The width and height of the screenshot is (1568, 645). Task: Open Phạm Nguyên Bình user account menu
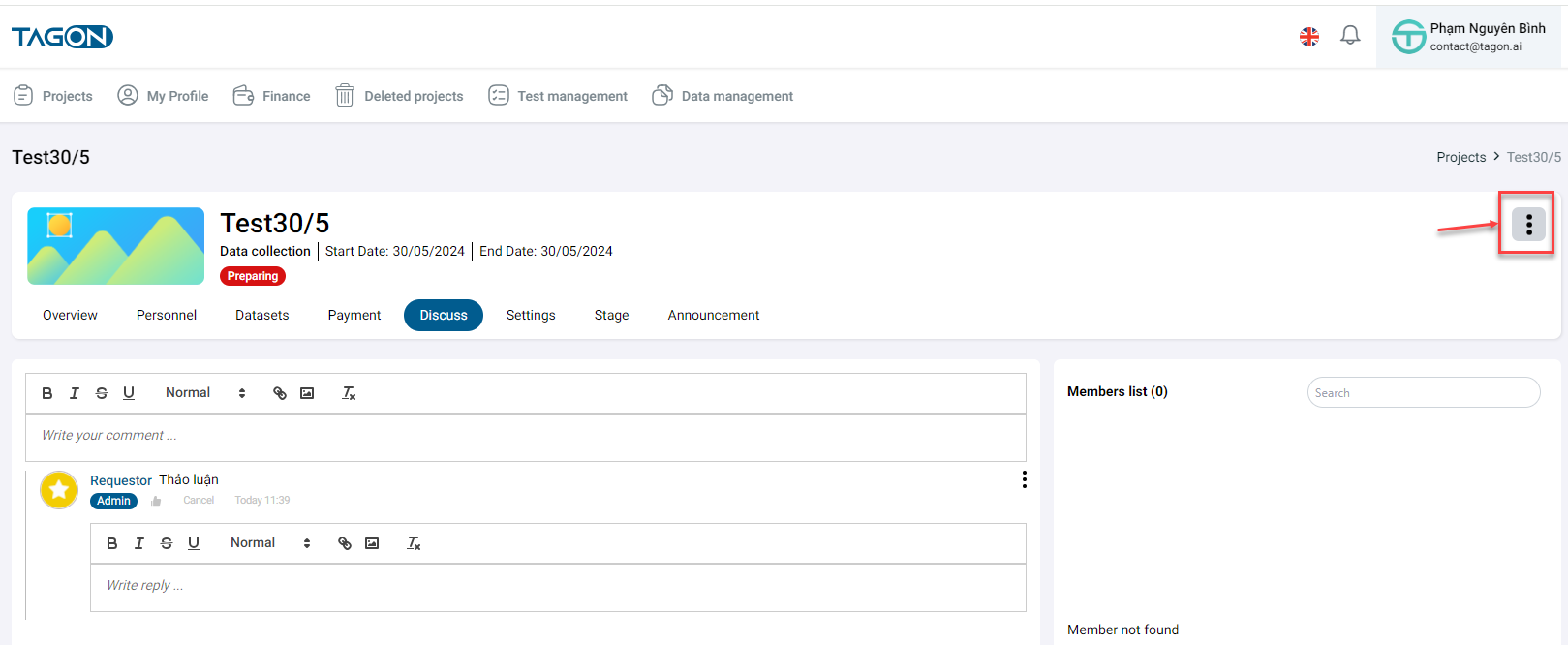[x=1469, y=37]
